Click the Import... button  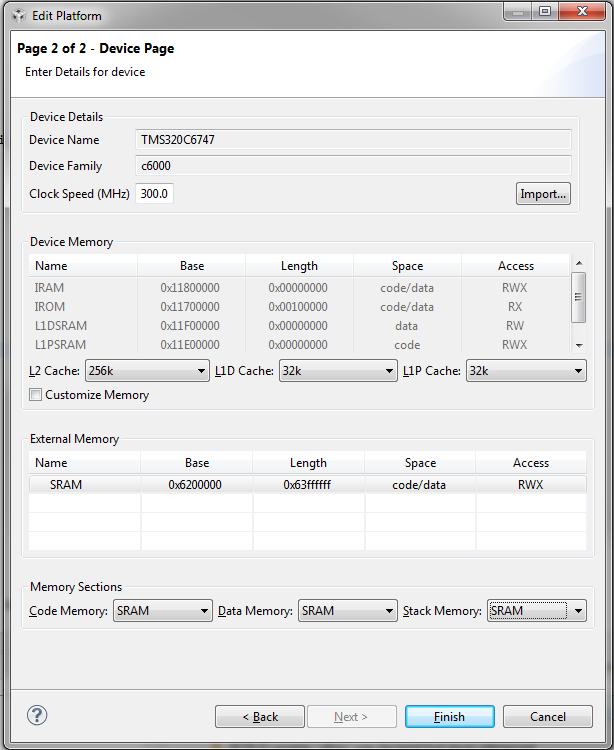click(543, 194)
